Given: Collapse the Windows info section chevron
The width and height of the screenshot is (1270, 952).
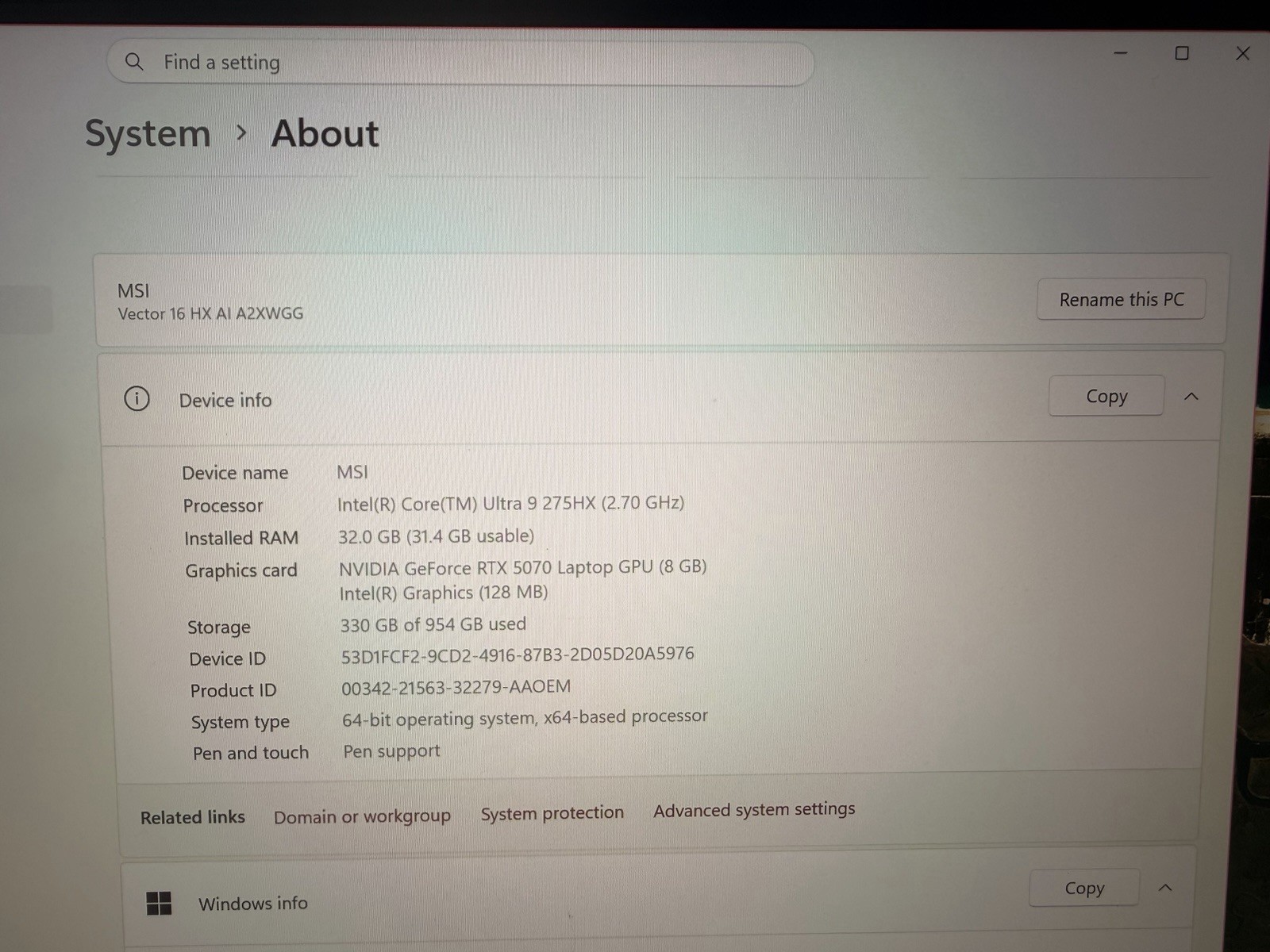Looking at the screenshot, I should pos(1165,887).
